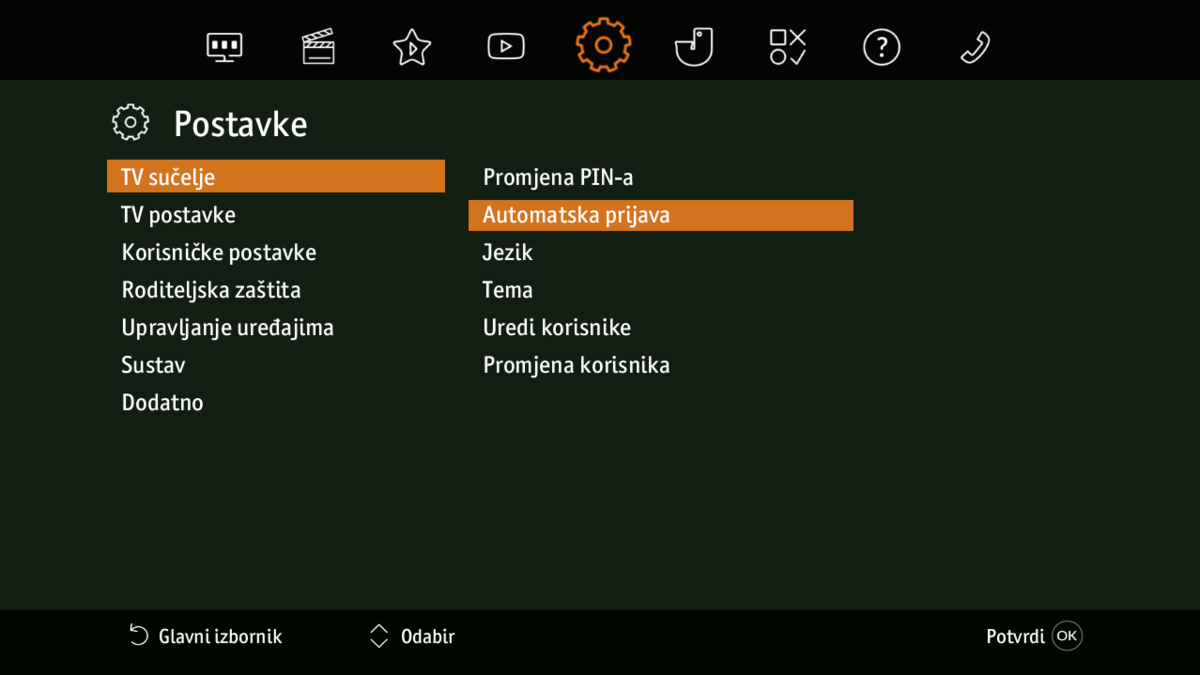This screenshot has width=1200, height=675.
Task: Click the telephone icon at top right
Action: pyautogui.click(x=974, y=45)
